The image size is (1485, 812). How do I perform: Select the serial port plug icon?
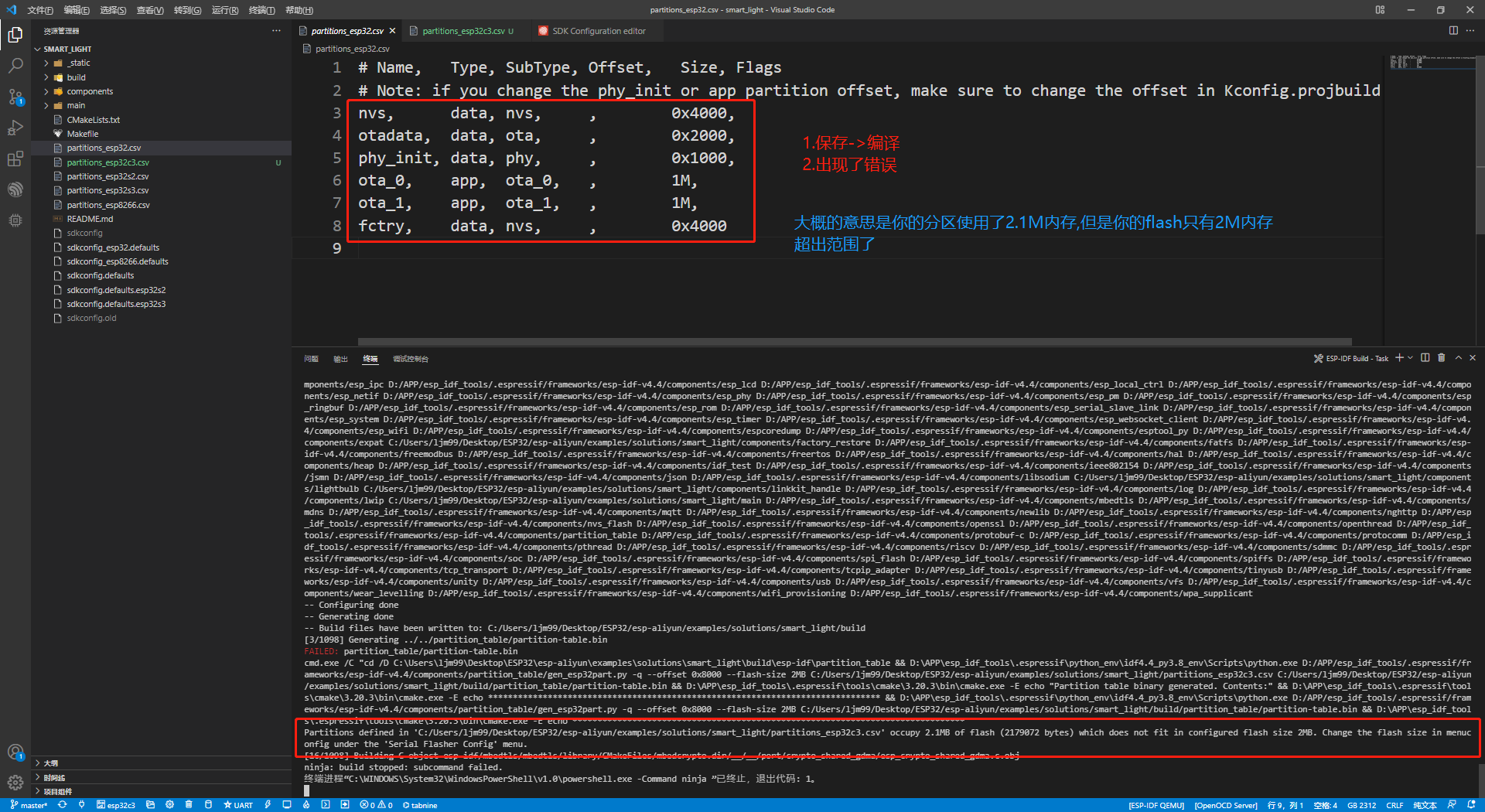(81, 805)
